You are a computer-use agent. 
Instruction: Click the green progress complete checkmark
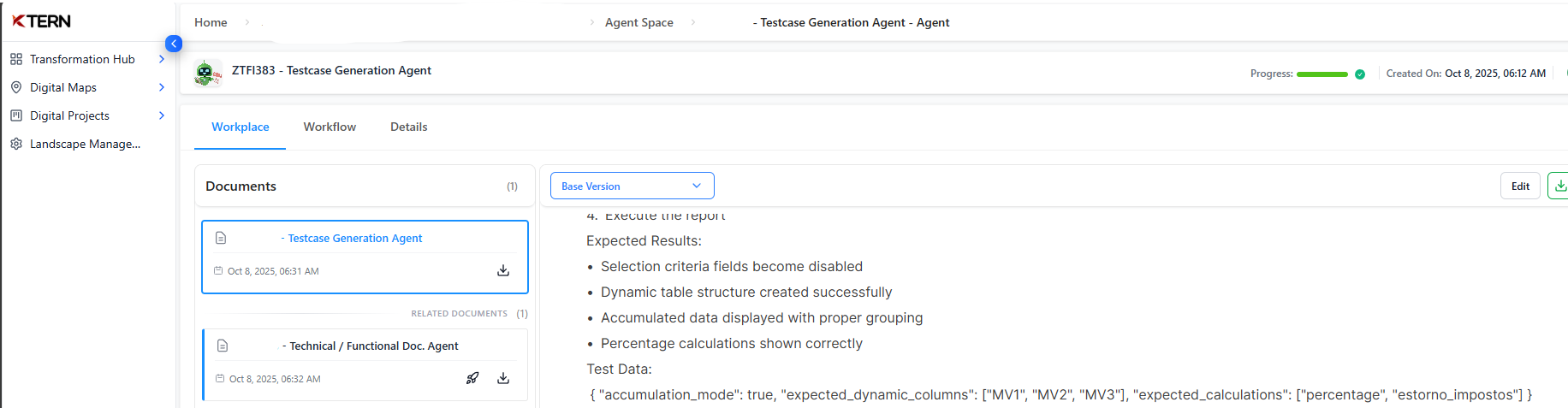click(1360, 74)
